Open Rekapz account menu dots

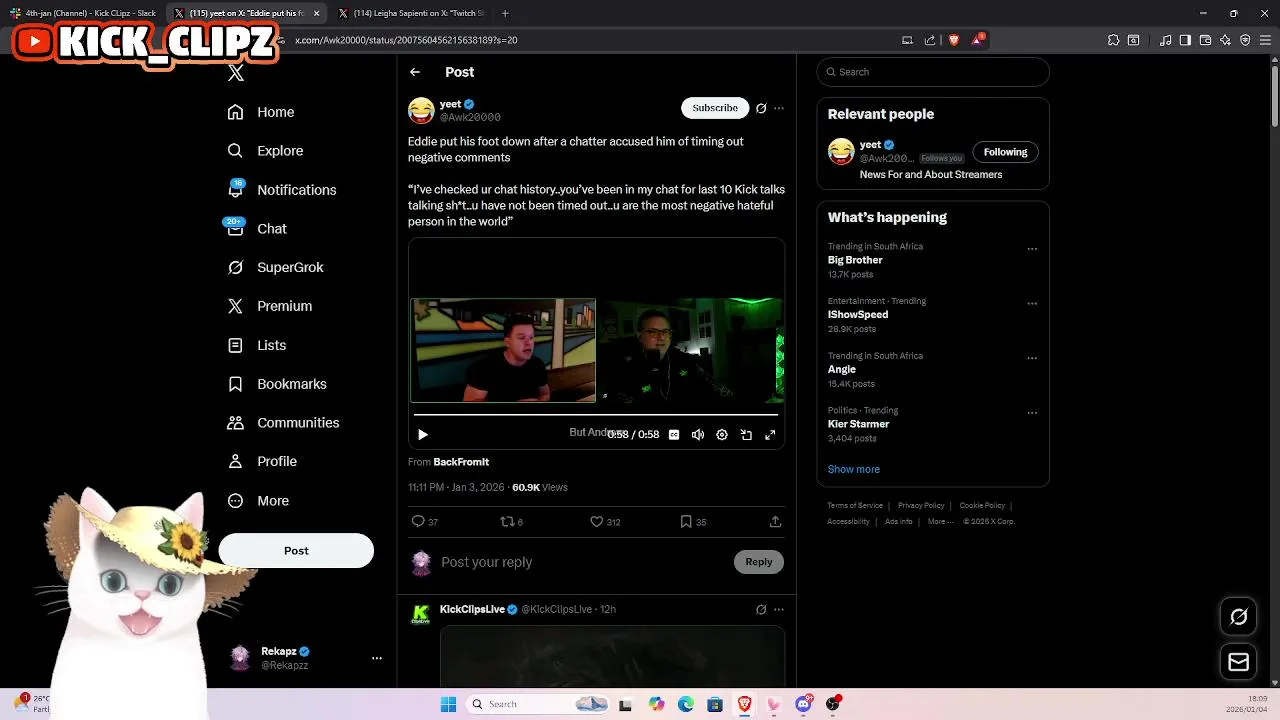(377, 658)
